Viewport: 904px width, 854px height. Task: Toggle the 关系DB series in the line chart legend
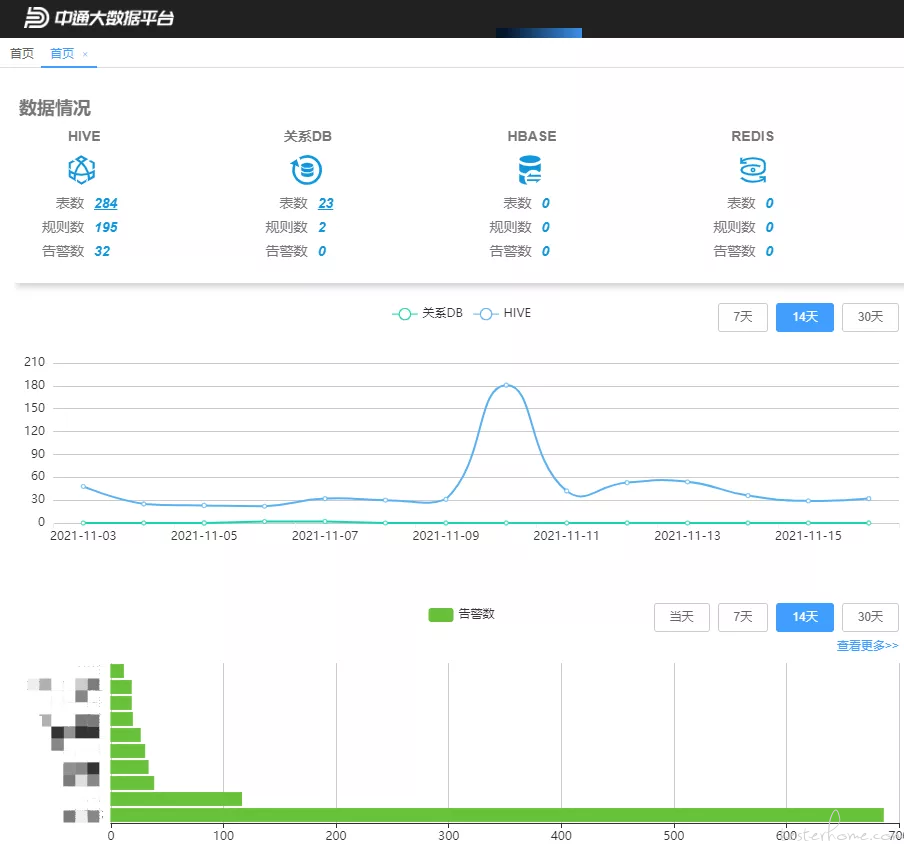point(427,313)
